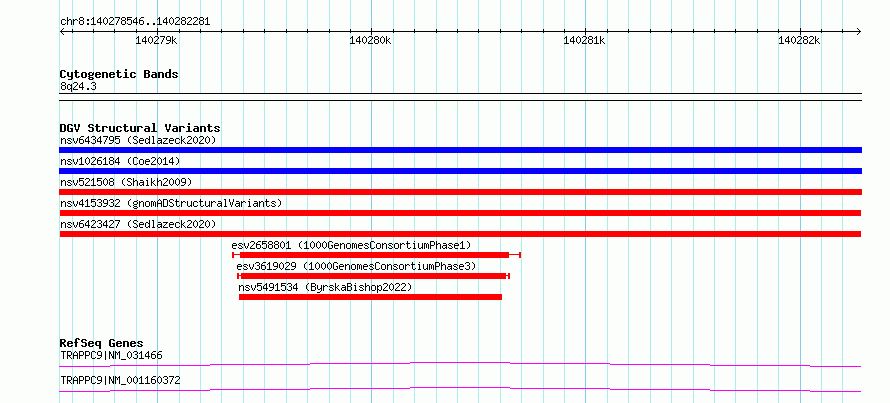Click the TRAPPC9|NM_001160372 gene label
890x403 pixels.
tap(120, 380)
